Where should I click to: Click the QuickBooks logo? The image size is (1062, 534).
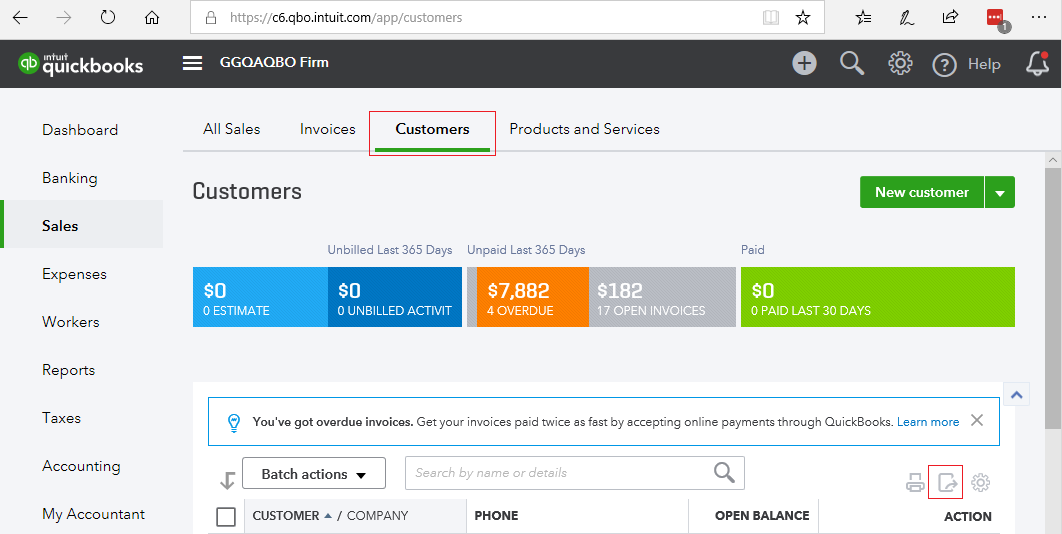point(81,64)
